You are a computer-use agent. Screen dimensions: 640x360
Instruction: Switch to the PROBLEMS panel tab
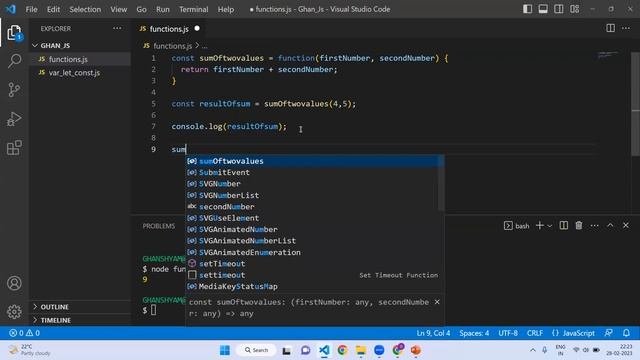coord(159,226)
